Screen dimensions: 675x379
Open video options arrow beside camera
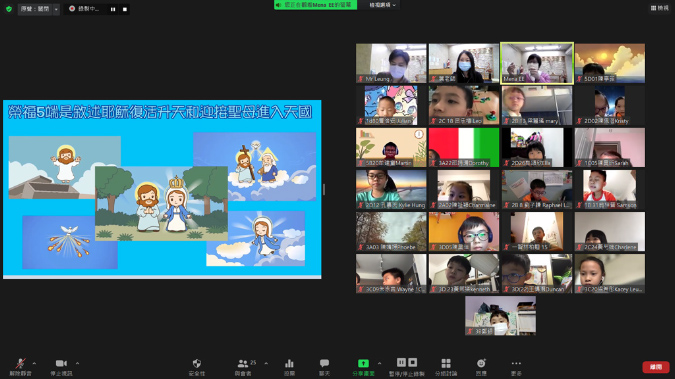pyautogui.click(x=77, y=363)
